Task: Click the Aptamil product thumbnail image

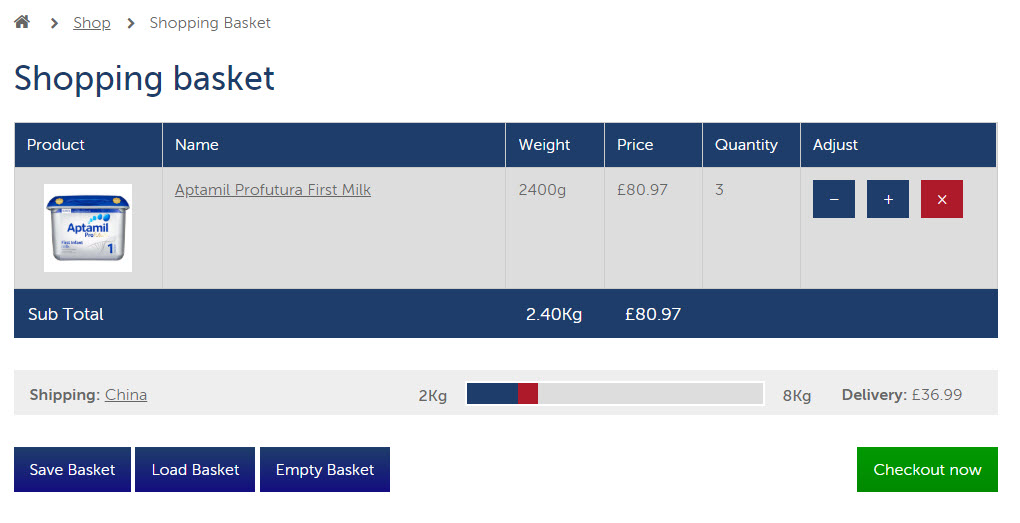Action: pos(88,228)
